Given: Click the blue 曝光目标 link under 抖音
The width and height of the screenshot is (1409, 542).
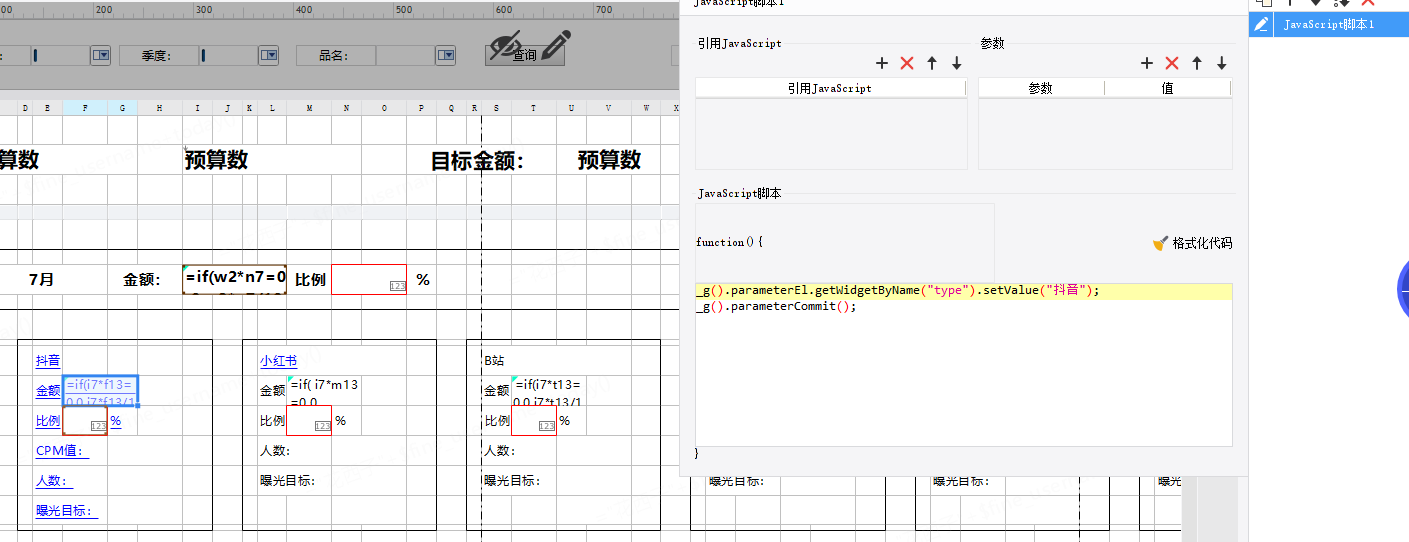Looking at the screenshot, I should click(x=67, y=511).
